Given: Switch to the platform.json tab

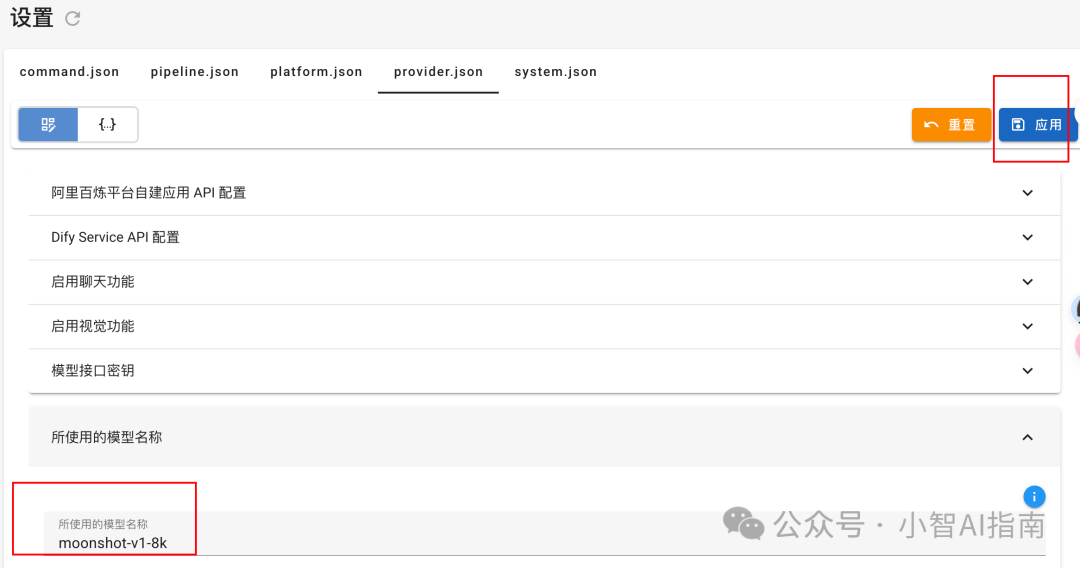Looking at the screenshot, I should point(316,72).
